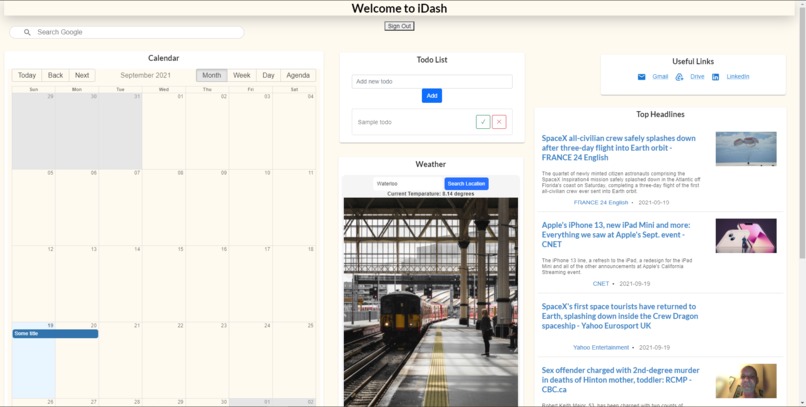Switch calendar to Week view
This screenshot has height=407, width=806.
pyautogui.click(x=242, y=76)
